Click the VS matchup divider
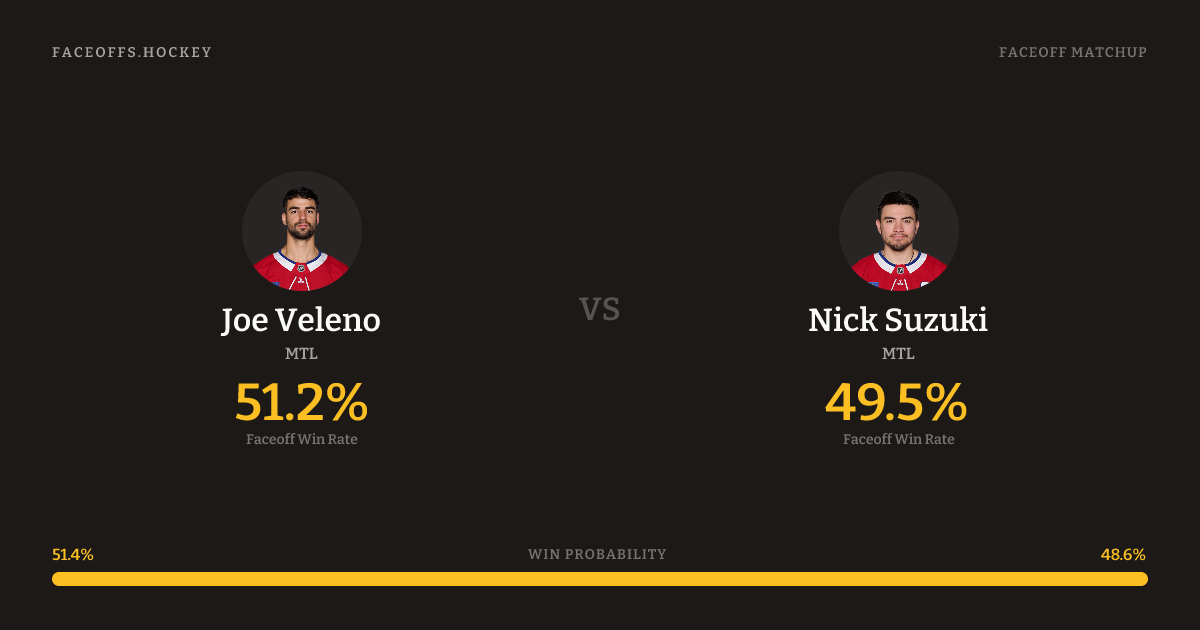Screen dimensions: 1200x630 (x=599, y=310)
